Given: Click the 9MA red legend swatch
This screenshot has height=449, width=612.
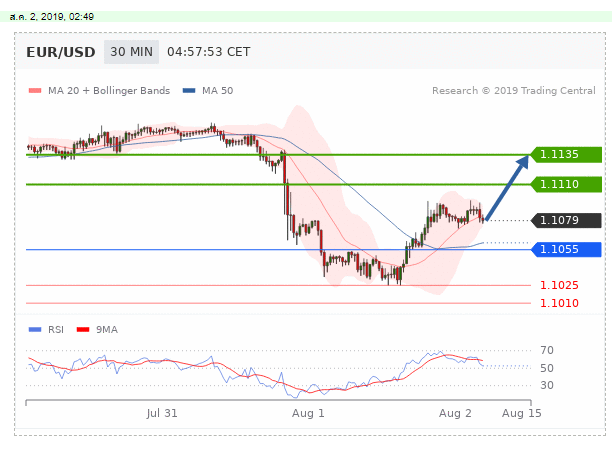Looking at the screenshot, I should [83, 330].
